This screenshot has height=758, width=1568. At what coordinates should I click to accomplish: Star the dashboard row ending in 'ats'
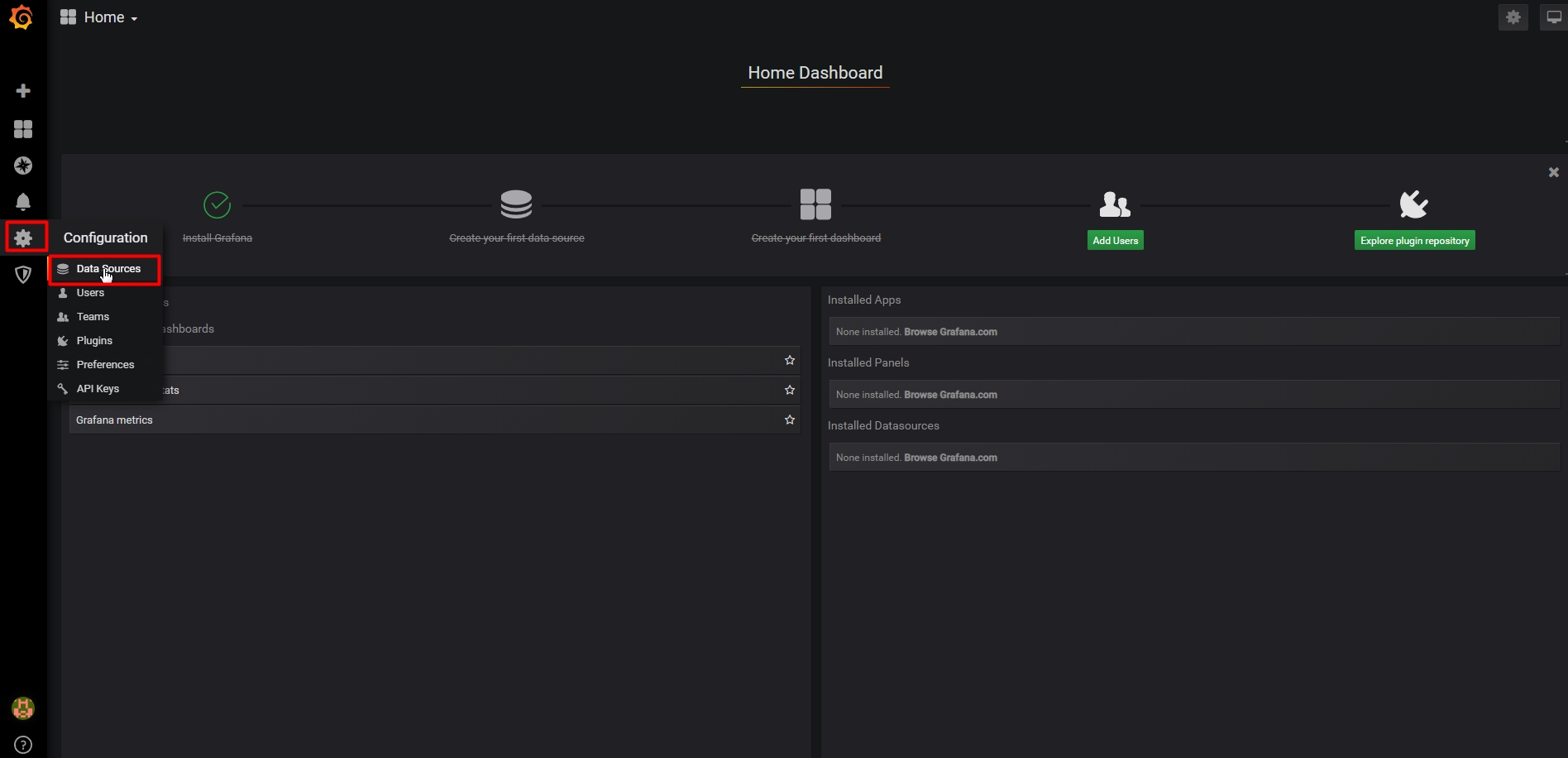coord(790,390)
